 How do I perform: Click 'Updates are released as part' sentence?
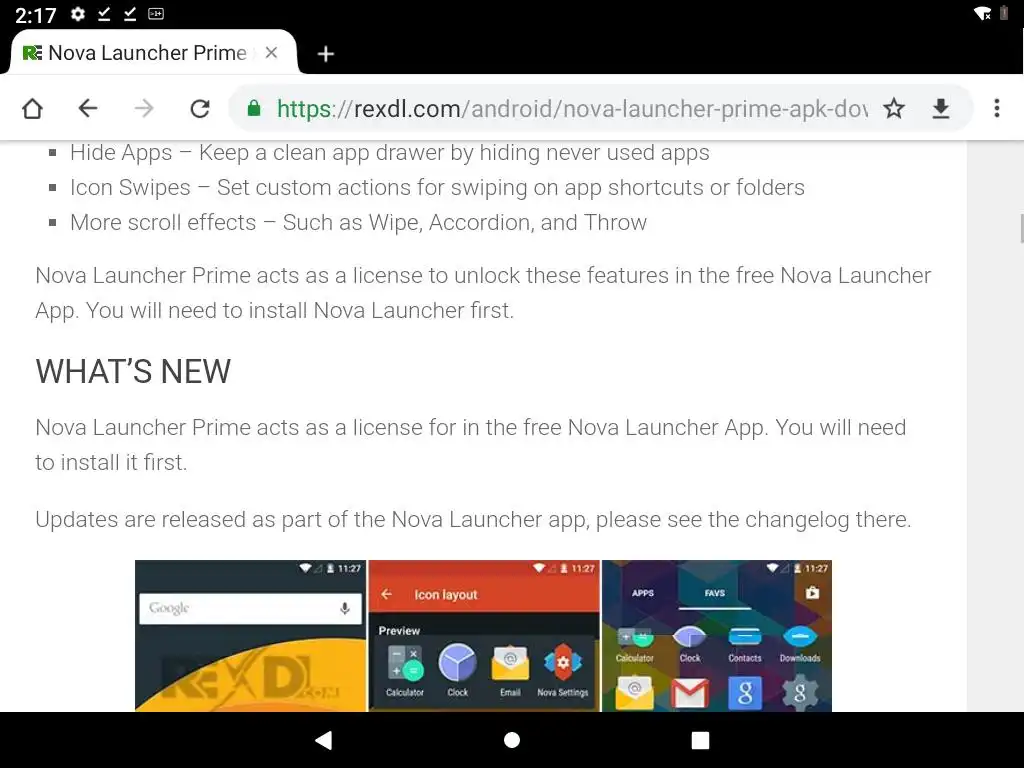(x=473, y=520)
